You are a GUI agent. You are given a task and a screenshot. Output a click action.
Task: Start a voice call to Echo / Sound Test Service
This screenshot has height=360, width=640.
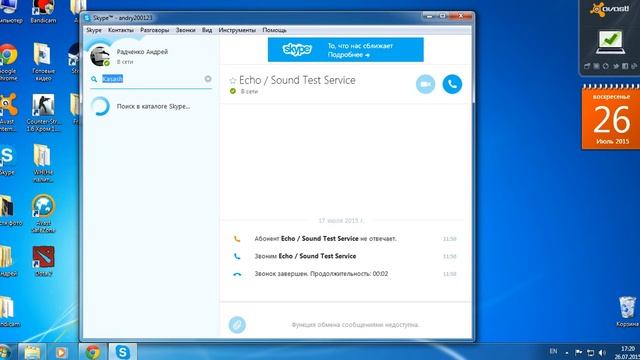click(x=452, y=84)
